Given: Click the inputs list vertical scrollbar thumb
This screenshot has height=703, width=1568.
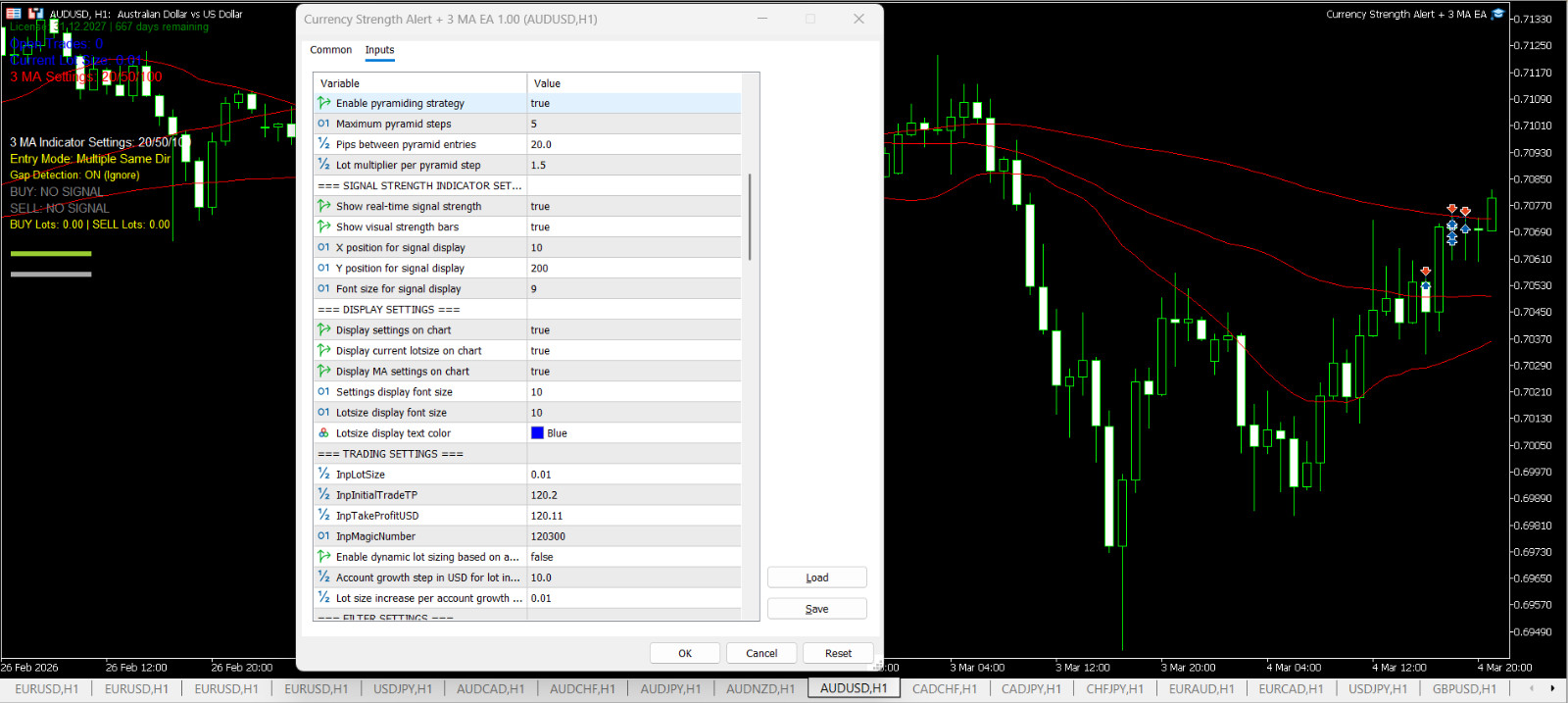Looking at the screenshot, I should [x=750, y=217].
